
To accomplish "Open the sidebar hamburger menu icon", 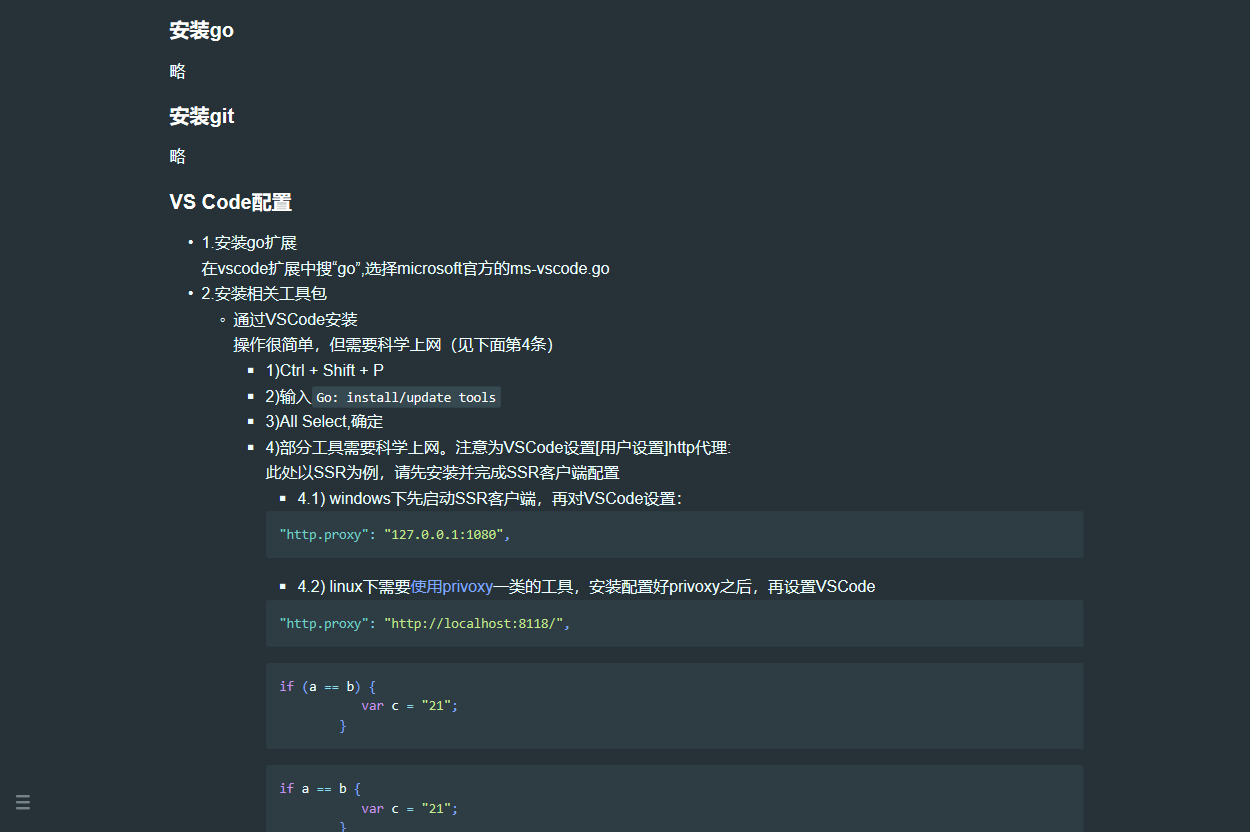I will click(x=23, y=802).
